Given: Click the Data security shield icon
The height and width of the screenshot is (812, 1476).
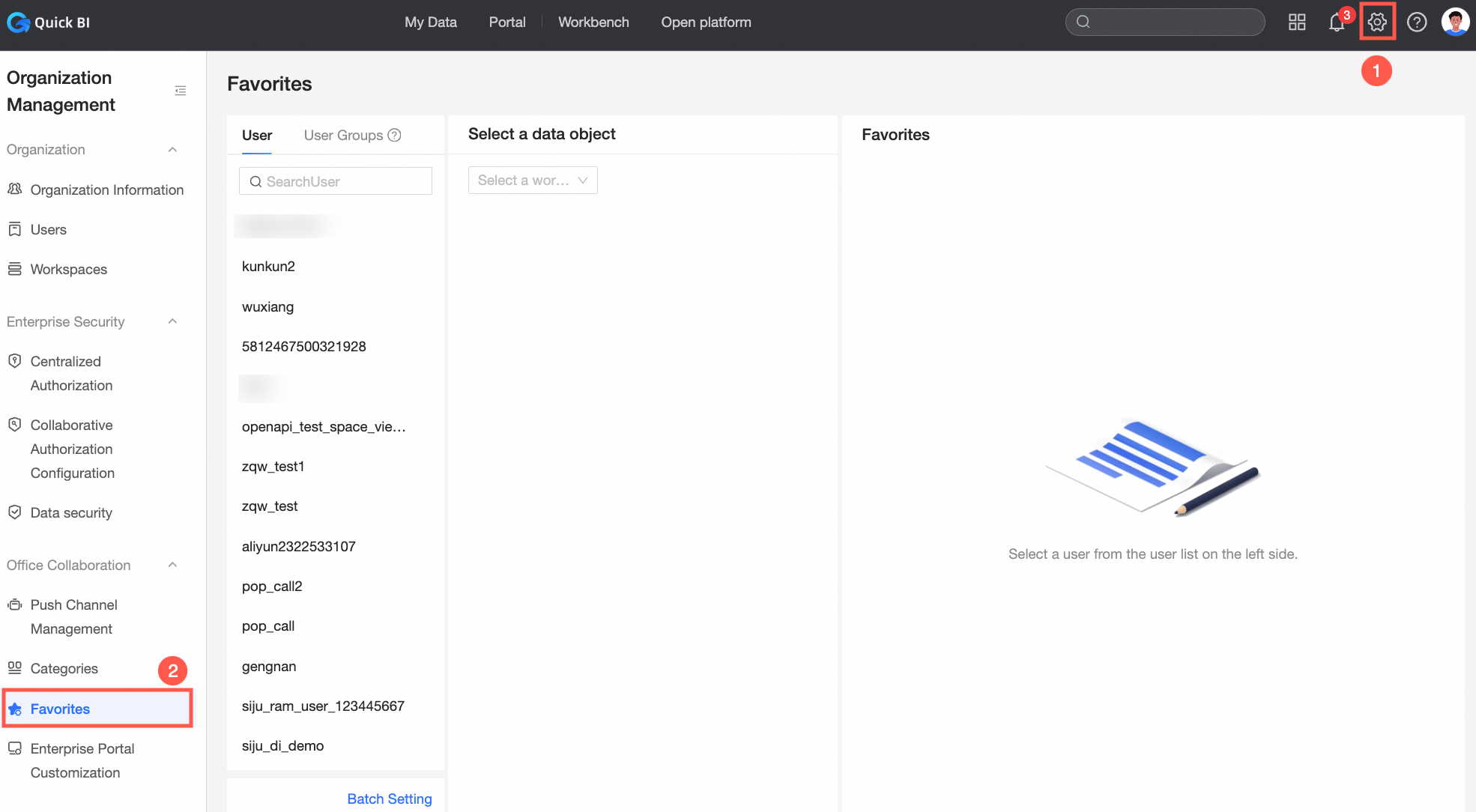Looking at the screenshot, I should (x=16, y=512).
